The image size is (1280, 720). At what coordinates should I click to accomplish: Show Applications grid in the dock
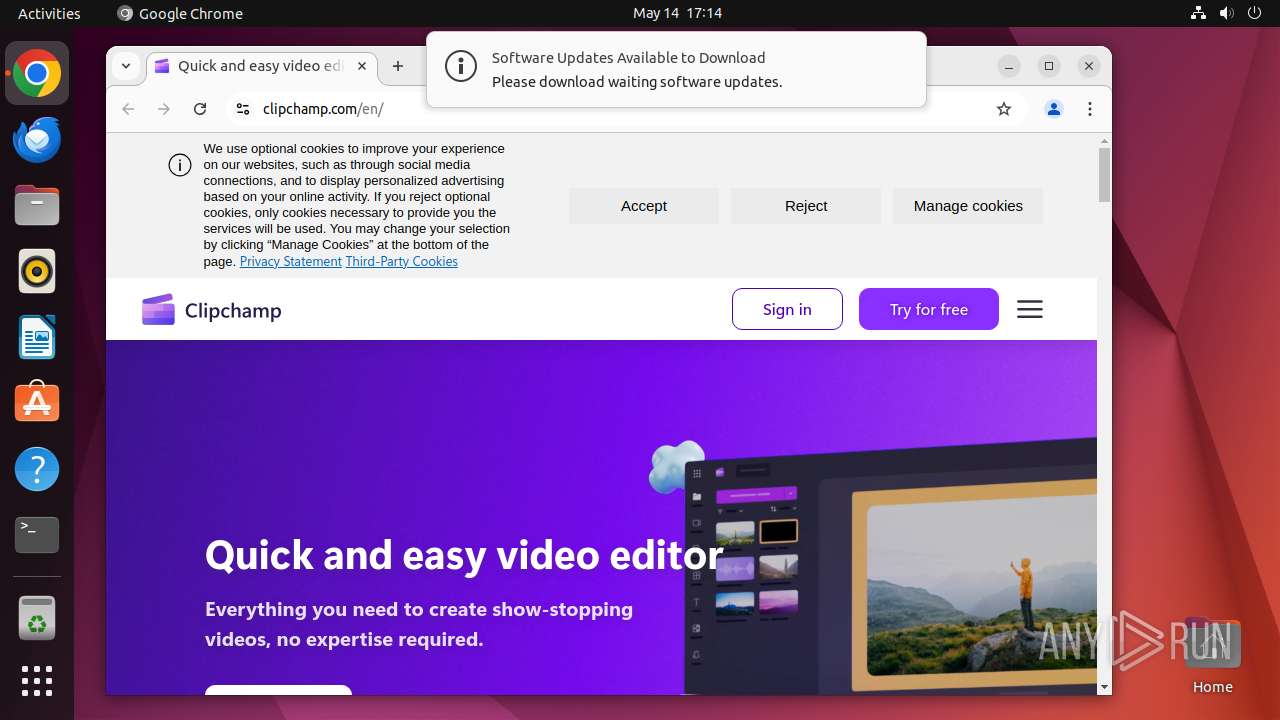point(37,681)
